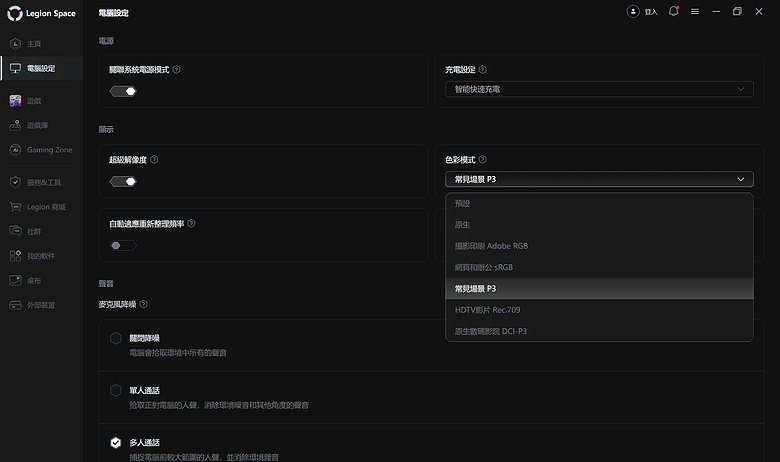The image size is (780, 462).
Task: Choose highlighted 常見場景 P3 list option
Action: click(x=599, y=288)
